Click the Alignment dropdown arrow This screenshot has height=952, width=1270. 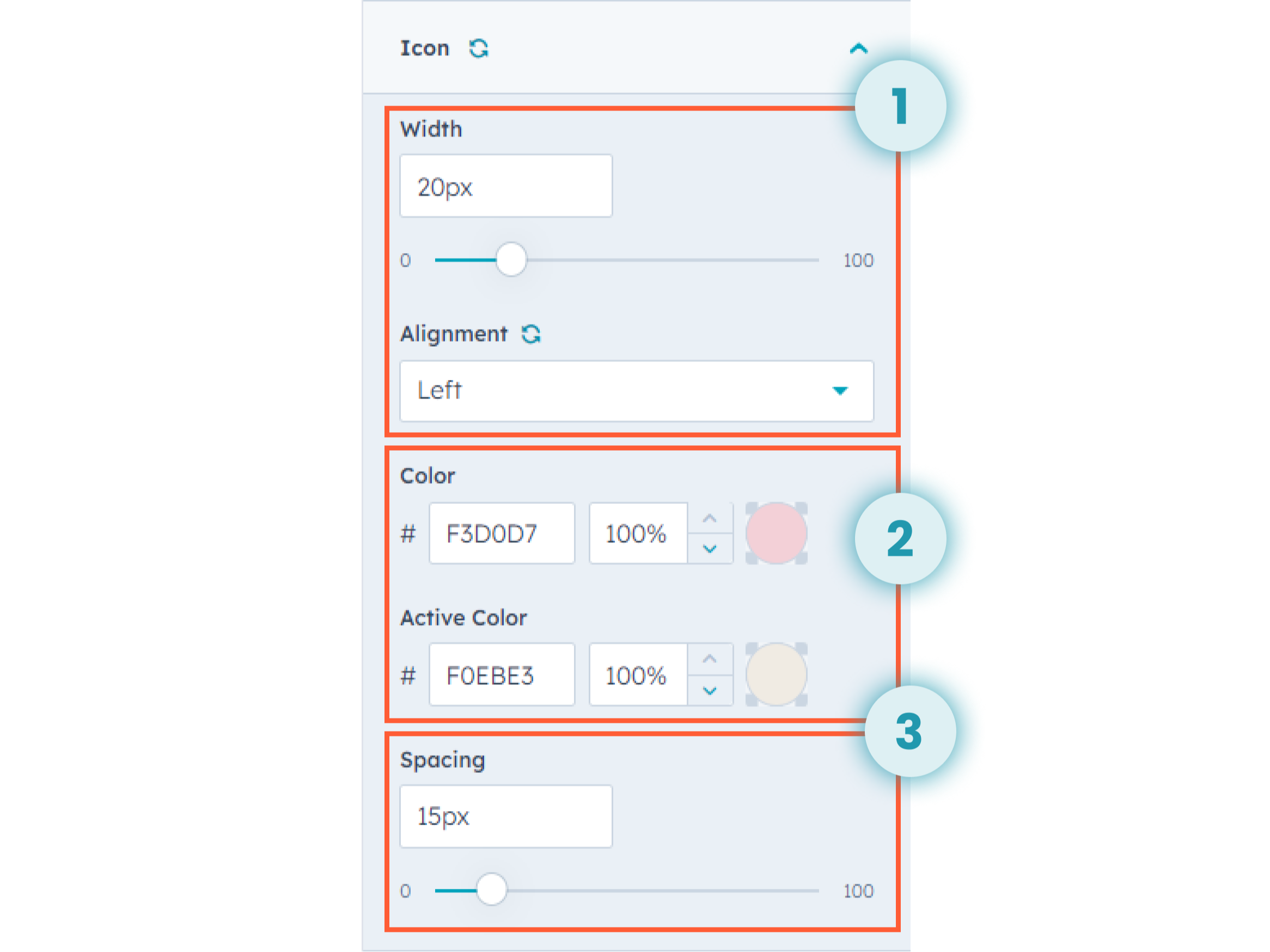(841, 391)
